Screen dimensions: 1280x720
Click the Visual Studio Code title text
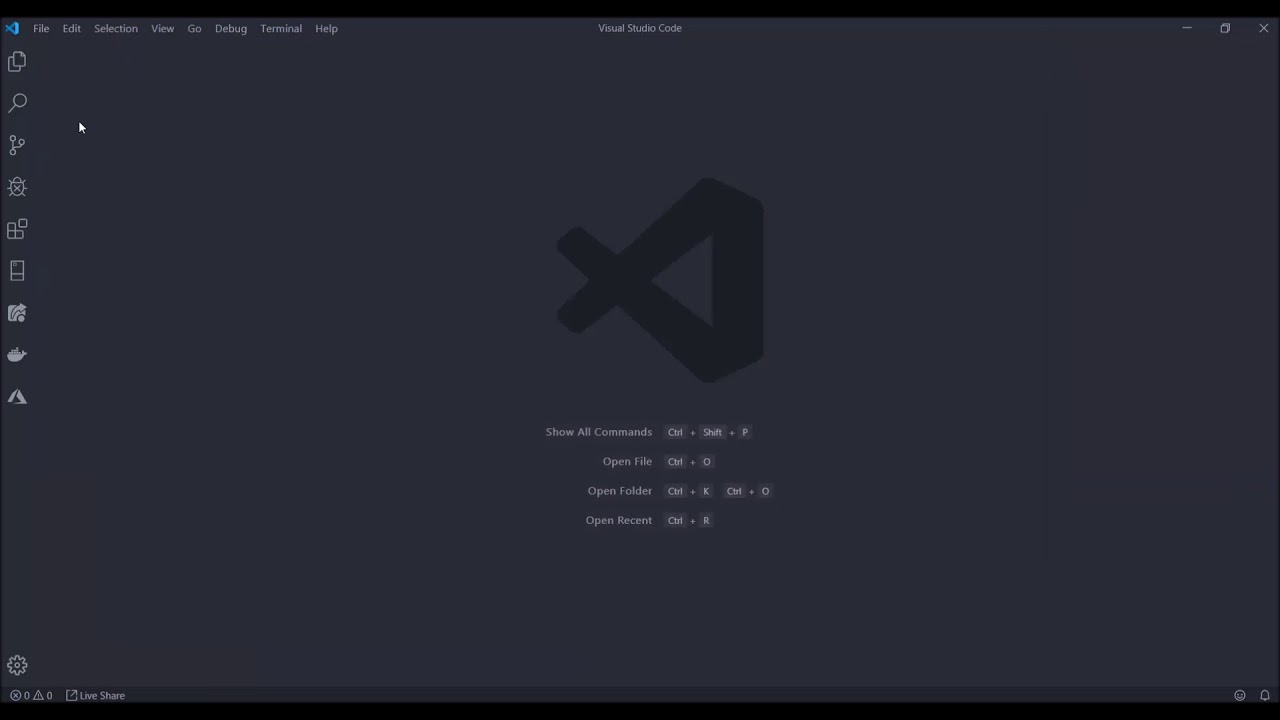pyautogui.click(x=640, y=28)
